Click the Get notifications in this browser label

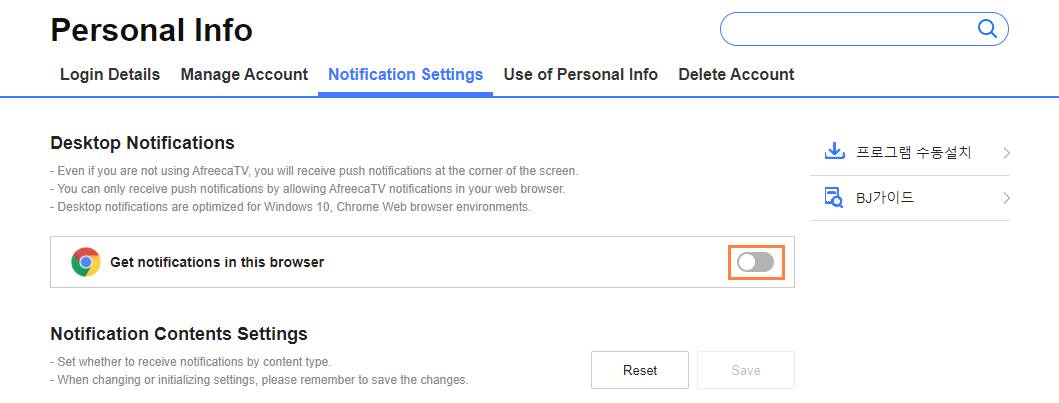(x=217, y=262)
